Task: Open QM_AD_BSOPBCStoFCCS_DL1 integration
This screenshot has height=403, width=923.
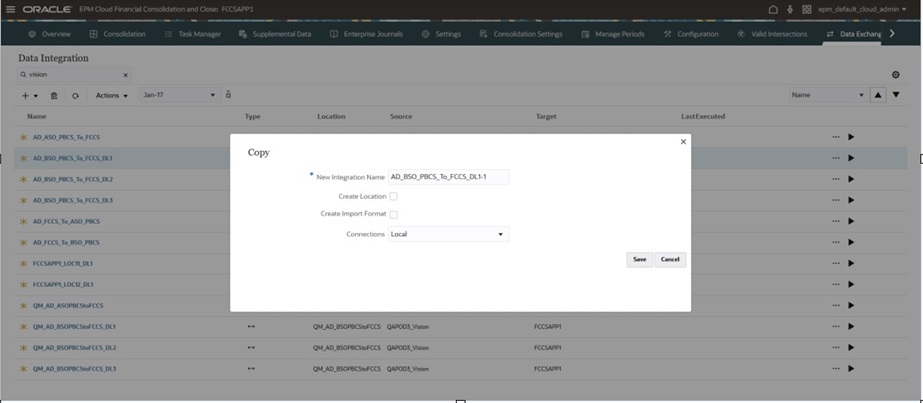Action: tap(74, 327)
